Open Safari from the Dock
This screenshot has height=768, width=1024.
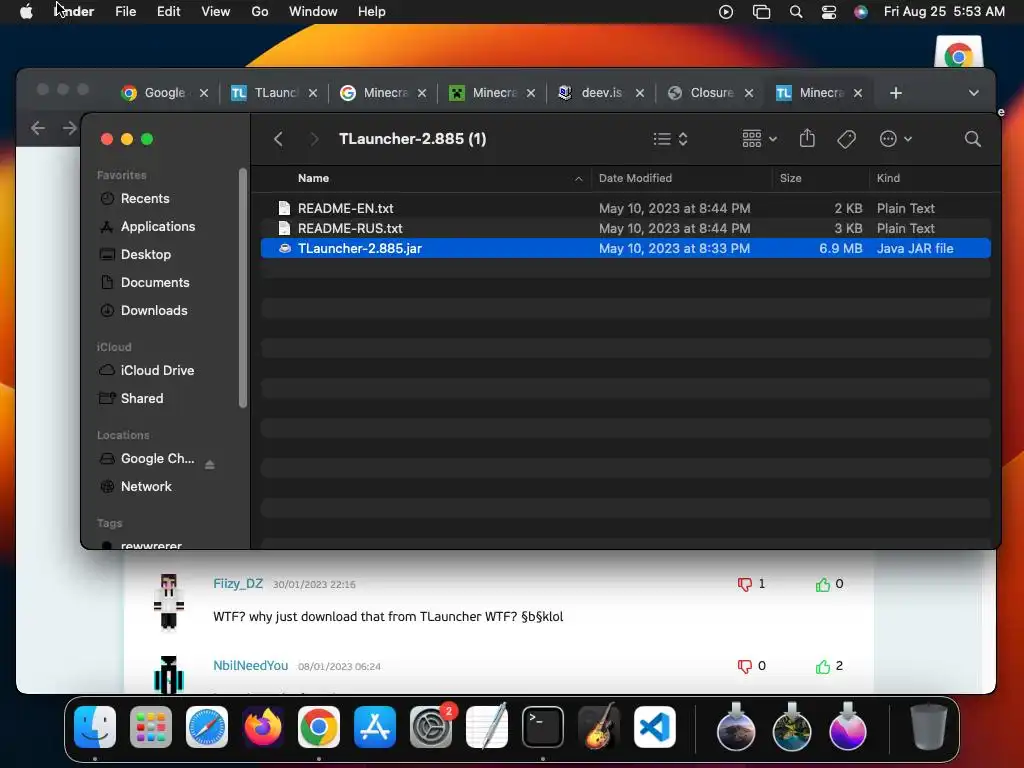tap(207, 727)
